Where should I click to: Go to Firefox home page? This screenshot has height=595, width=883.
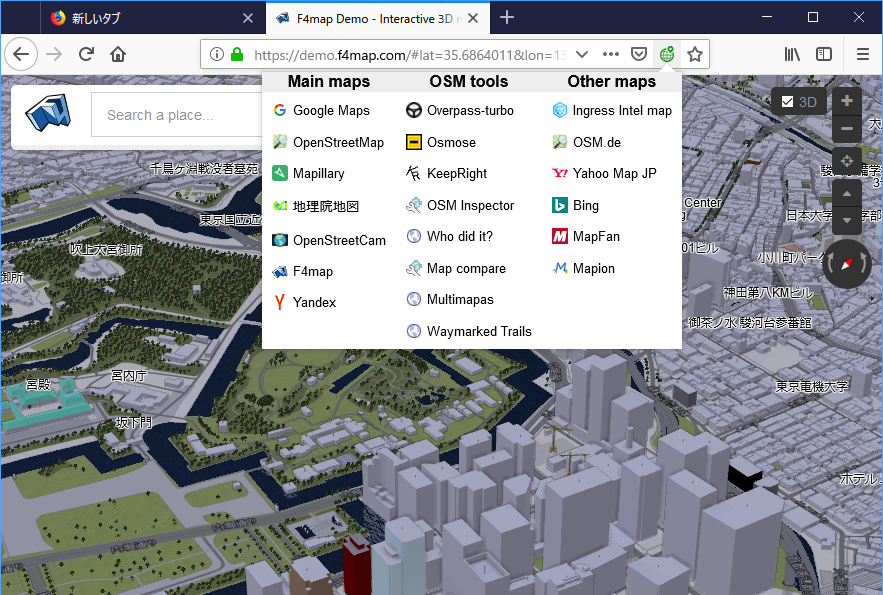coord(118,54)
